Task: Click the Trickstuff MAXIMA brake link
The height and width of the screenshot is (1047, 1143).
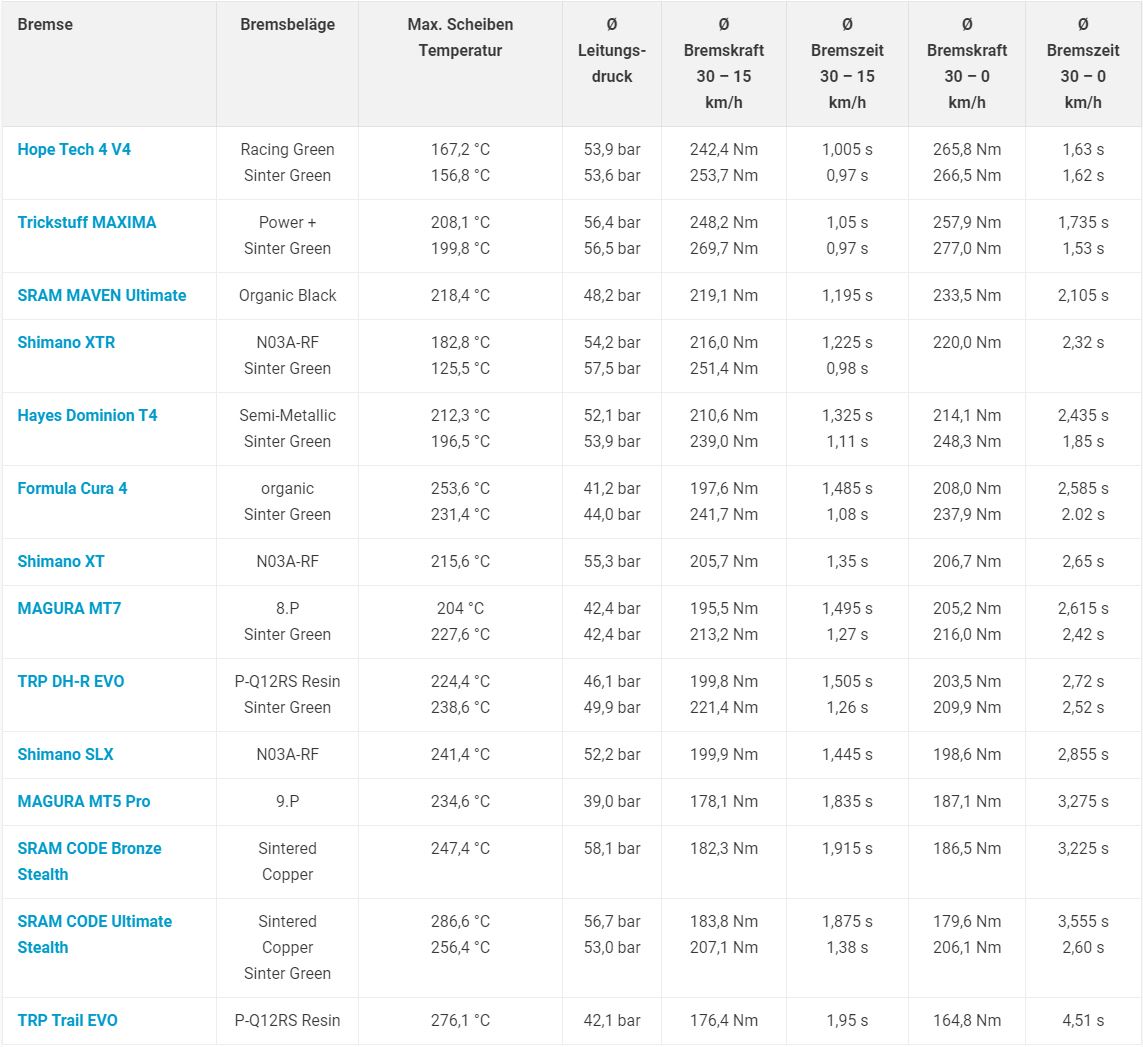Action: pyautogui.click(x=87, y=223)
